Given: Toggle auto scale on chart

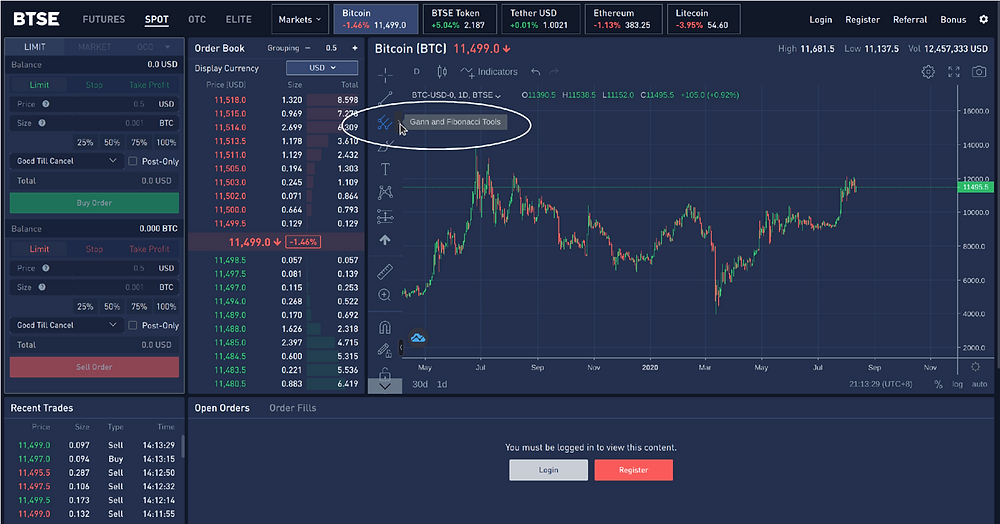Looking at the screenshot, I should click(980, 384).
